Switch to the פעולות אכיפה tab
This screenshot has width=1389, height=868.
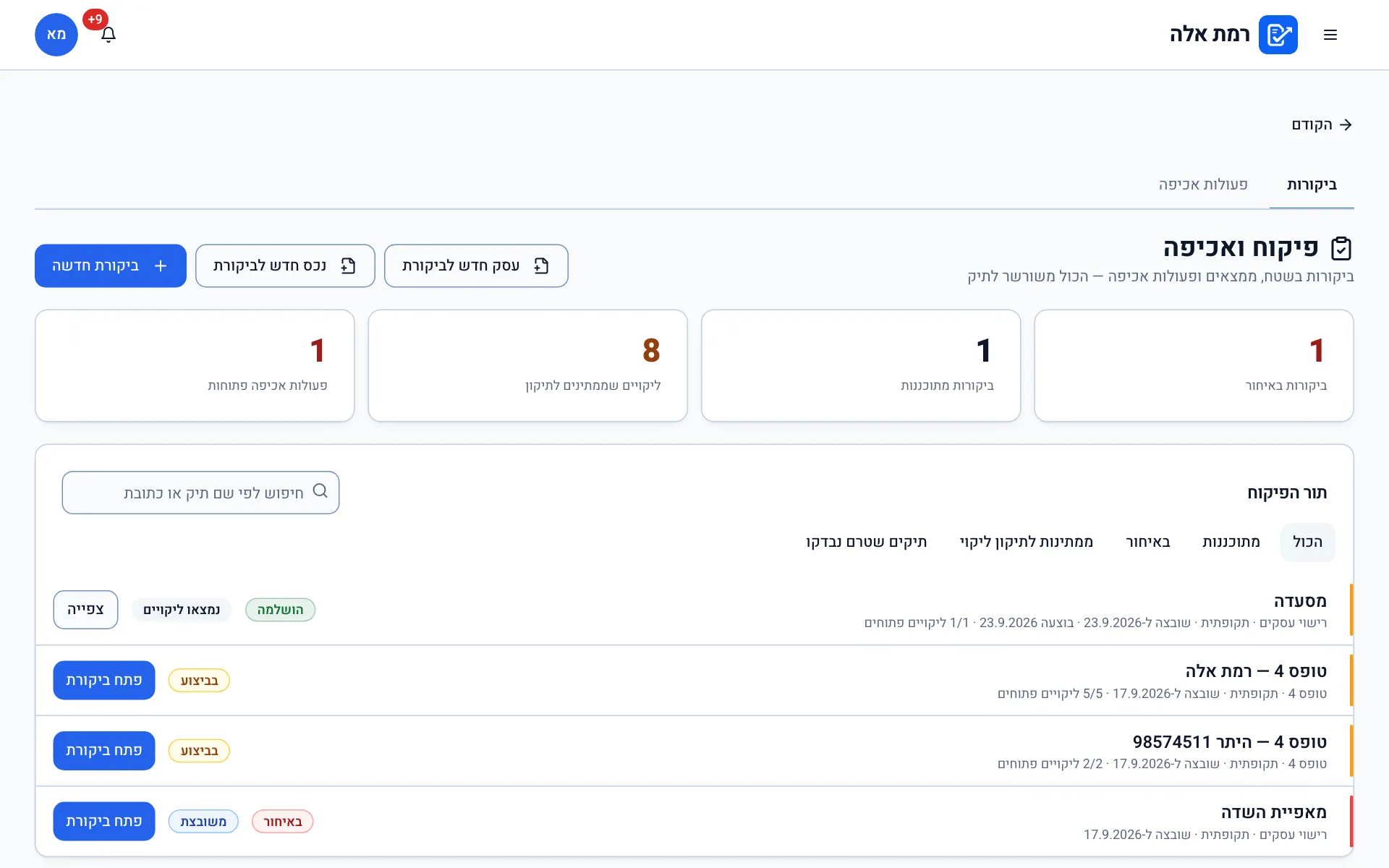coord(1203,184)
